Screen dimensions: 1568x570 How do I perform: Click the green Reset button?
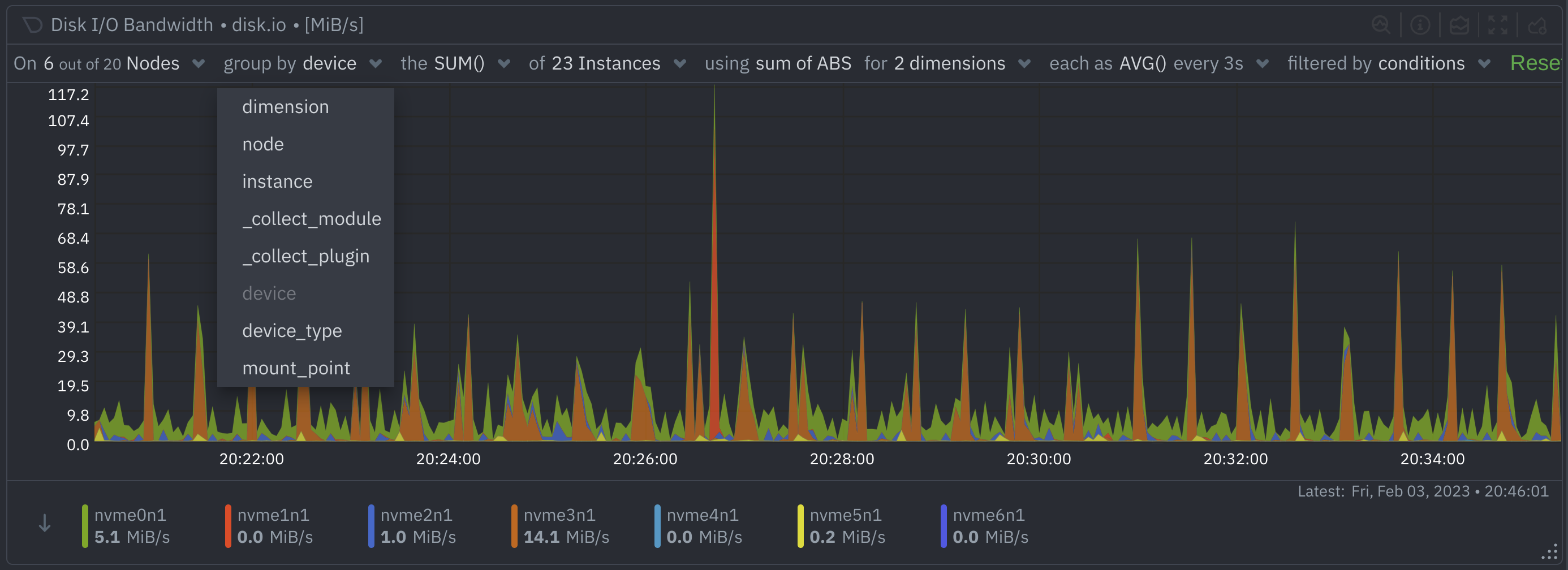pos(1534,63)
